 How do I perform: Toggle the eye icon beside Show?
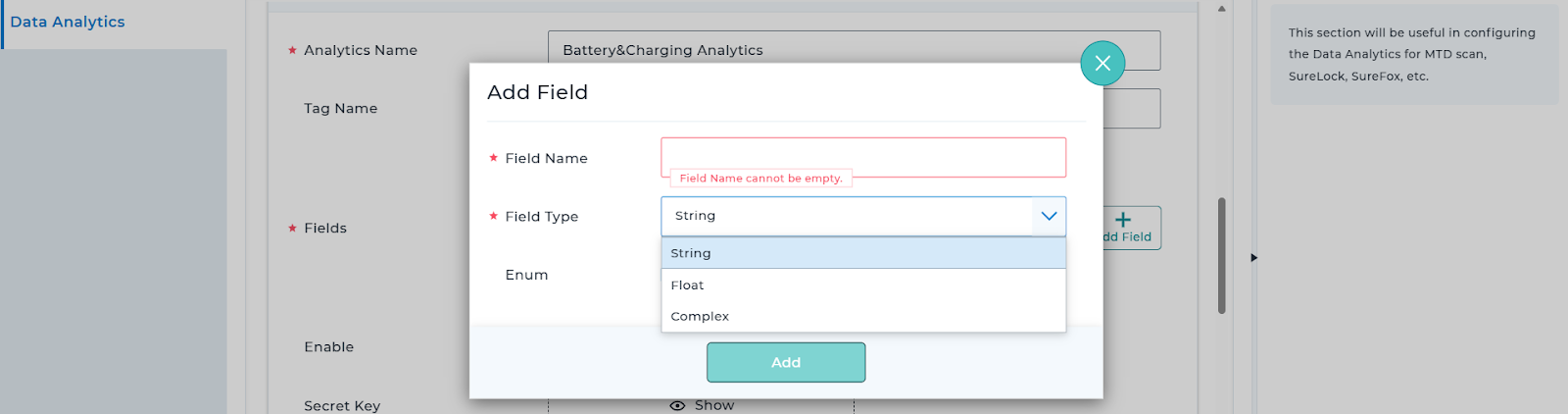(x=677, y=405)
